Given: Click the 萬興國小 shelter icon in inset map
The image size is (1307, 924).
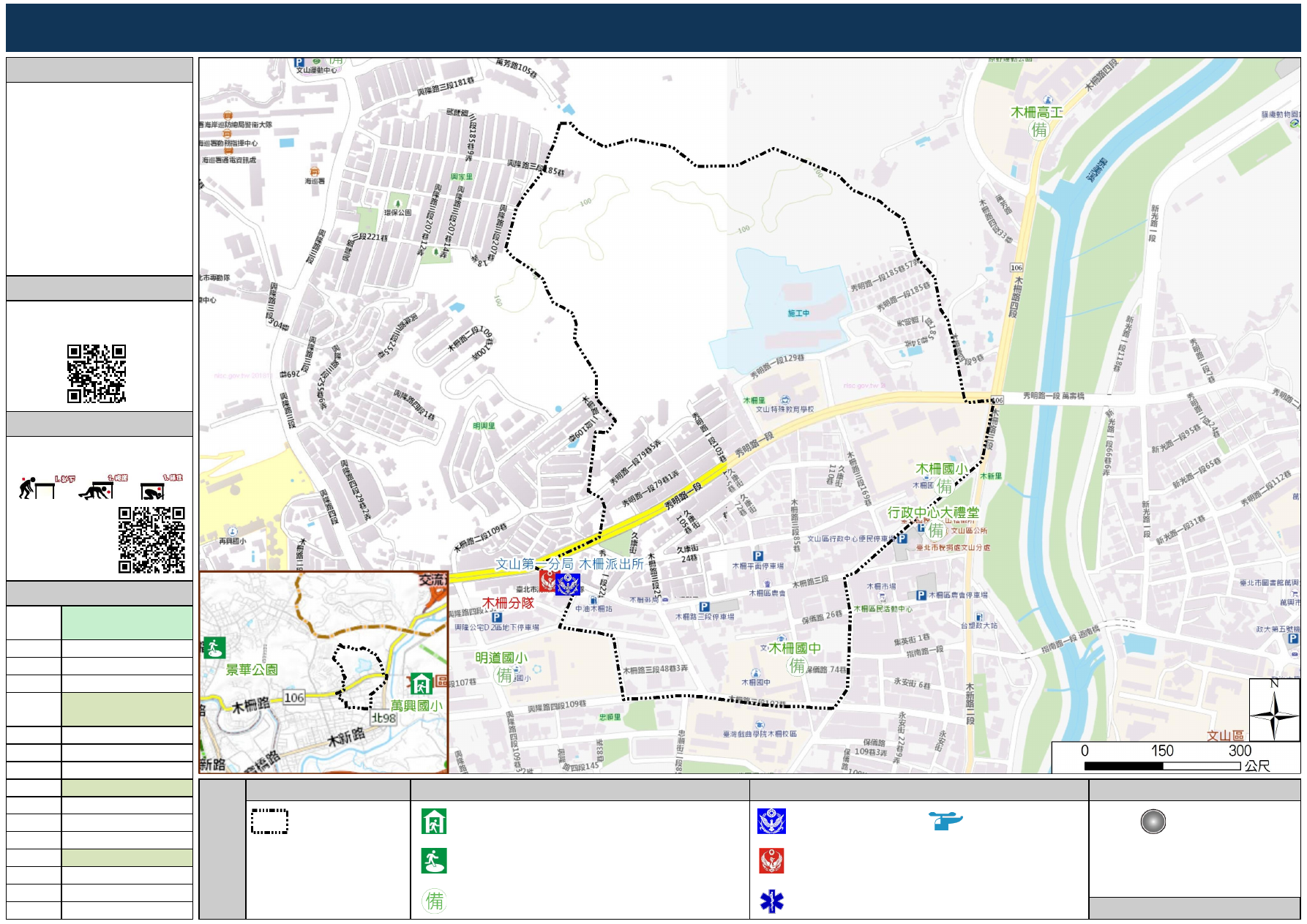Looking at the screenshot, I should coord(421,684).
